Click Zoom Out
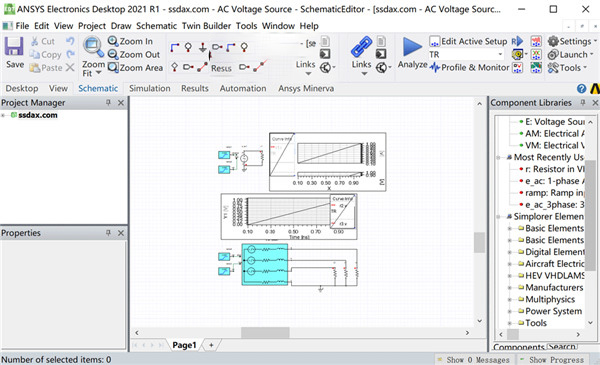This screenshot has height=365, width=600. [x=134, y=54]
